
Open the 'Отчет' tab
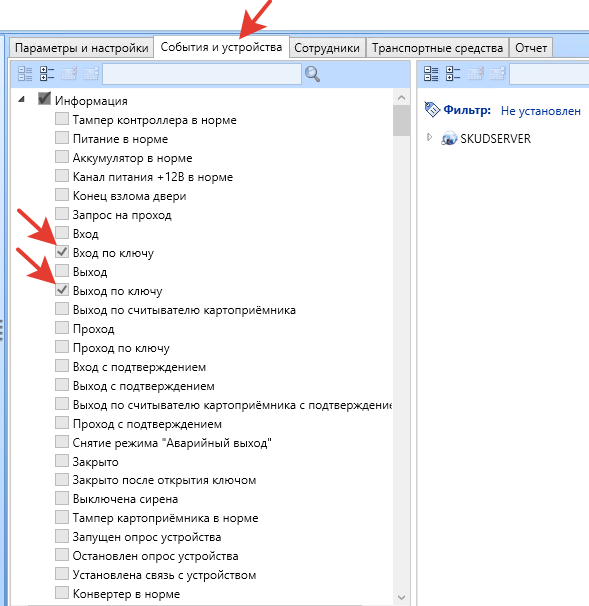tap(531, 48)
